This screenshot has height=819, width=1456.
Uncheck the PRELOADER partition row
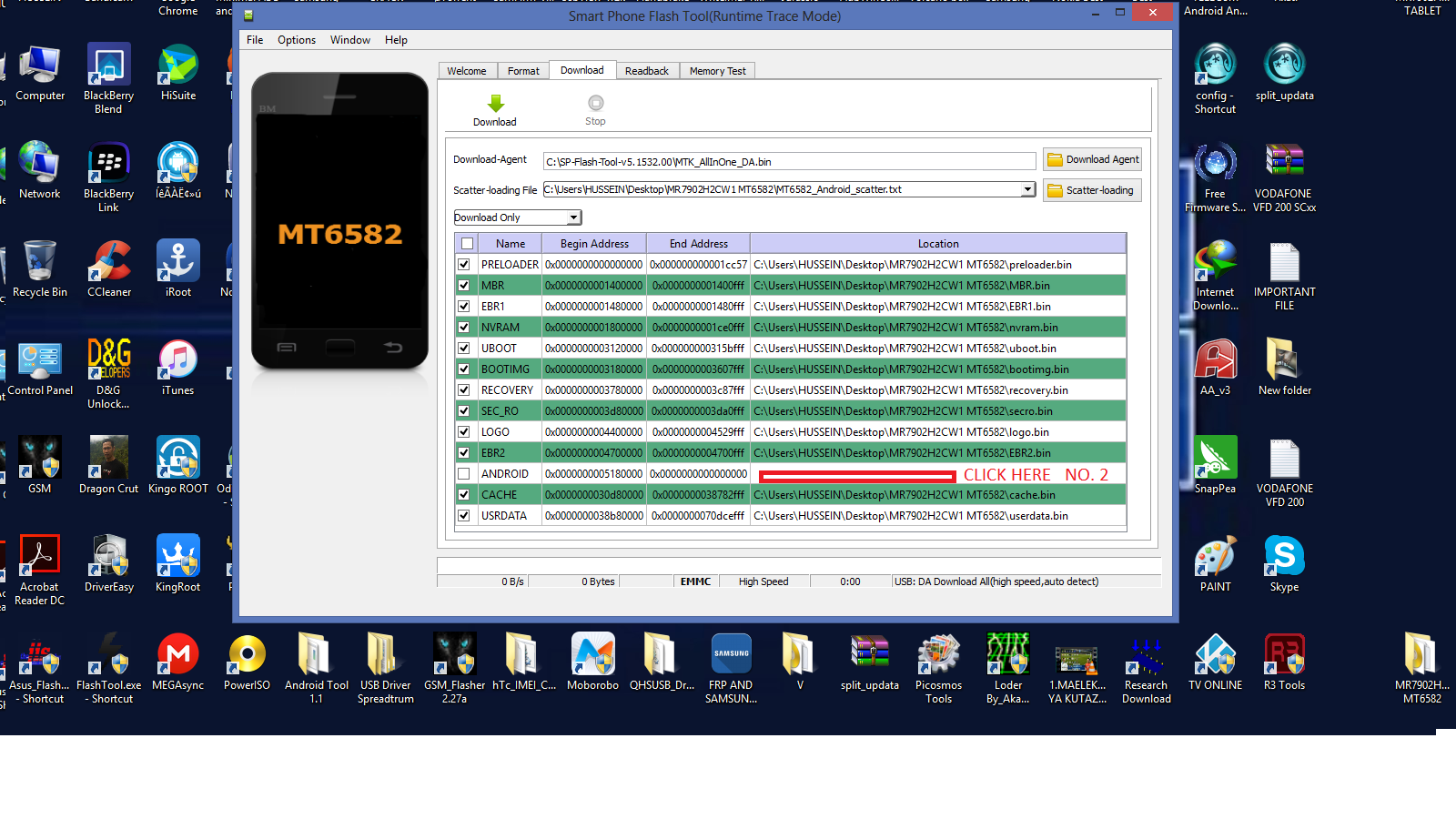click(x=464, y=264)
